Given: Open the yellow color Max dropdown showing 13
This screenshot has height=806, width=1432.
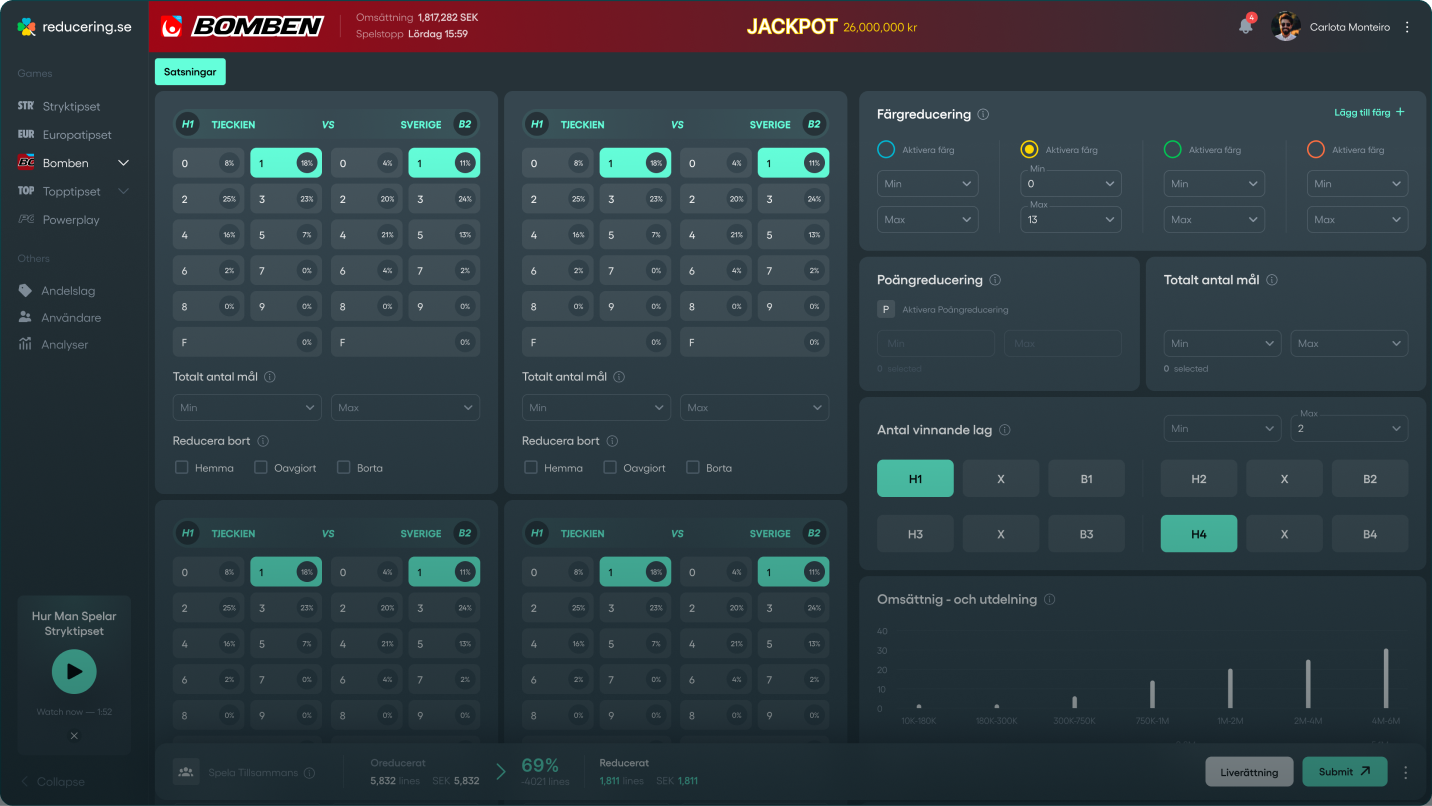Looking at the screenshot, I should pyautogui.click(x=1071, y=220).
